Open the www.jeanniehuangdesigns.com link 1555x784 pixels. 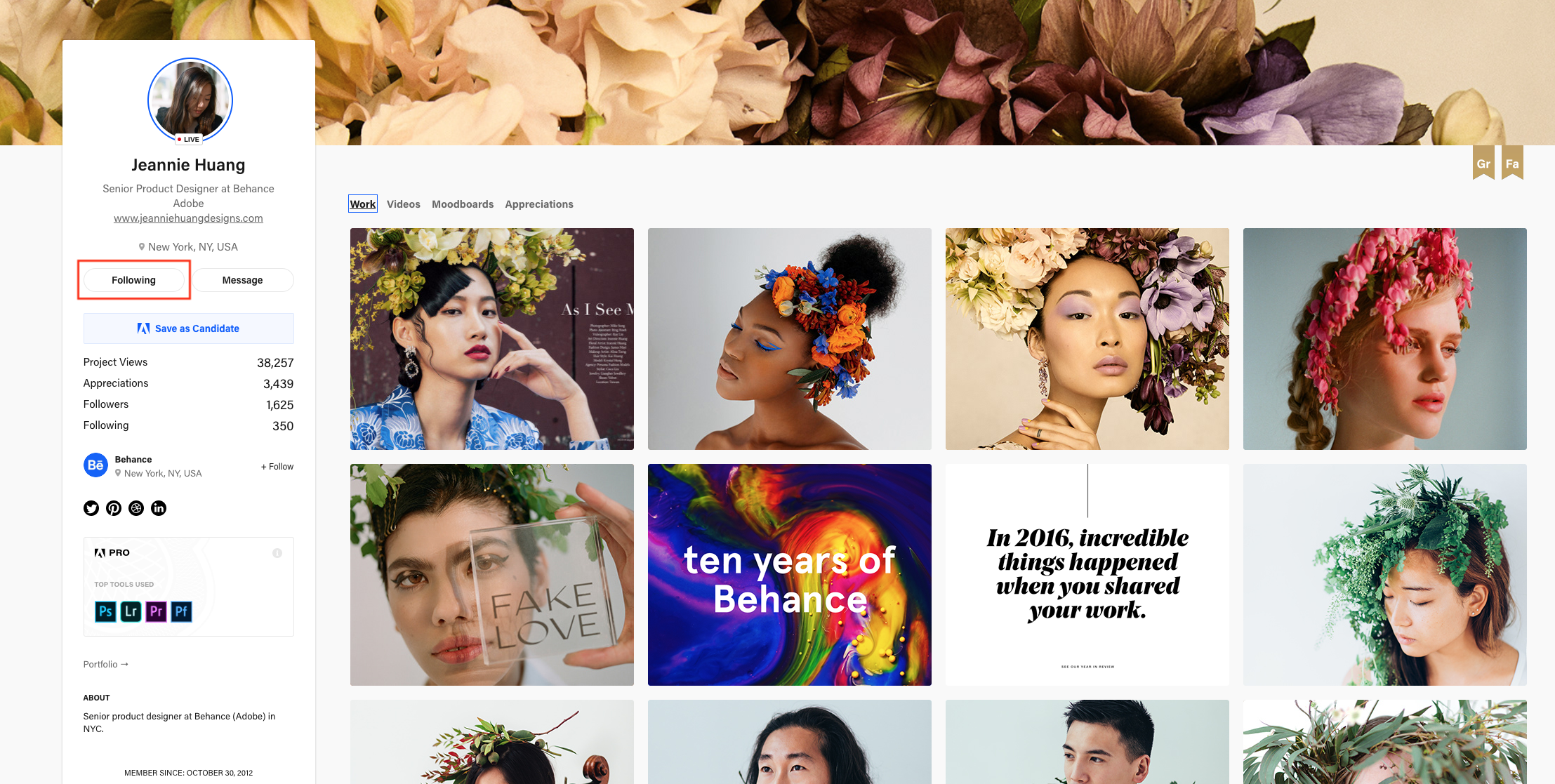tap(189, 218)
